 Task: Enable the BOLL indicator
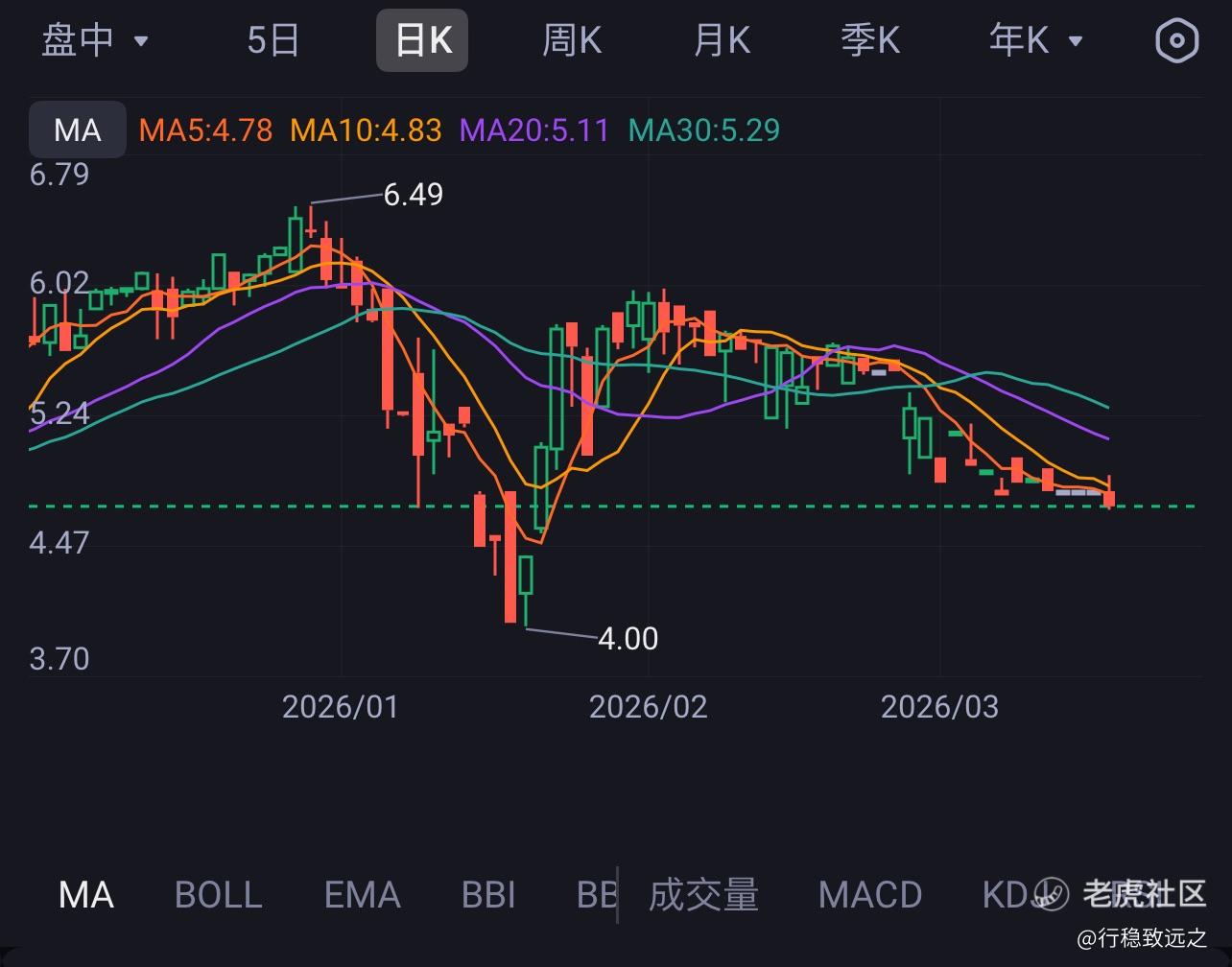click(x=219, y=894)
